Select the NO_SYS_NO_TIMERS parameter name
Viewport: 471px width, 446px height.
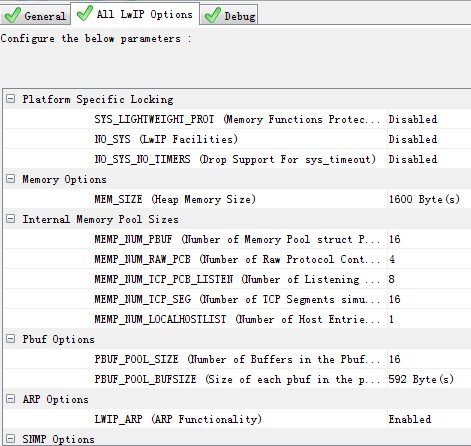coord(235,159)
